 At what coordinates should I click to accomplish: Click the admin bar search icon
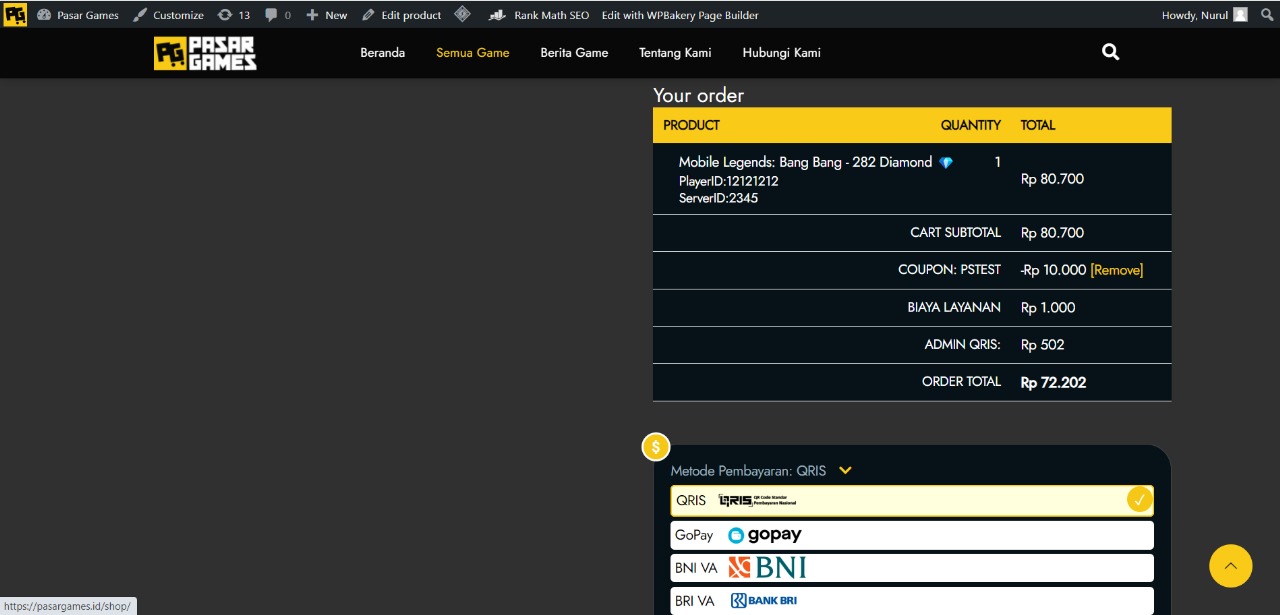click(1267, 15)
